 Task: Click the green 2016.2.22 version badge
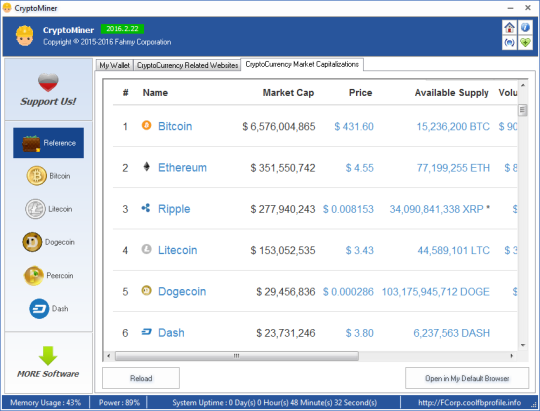[x=122, y=29]
